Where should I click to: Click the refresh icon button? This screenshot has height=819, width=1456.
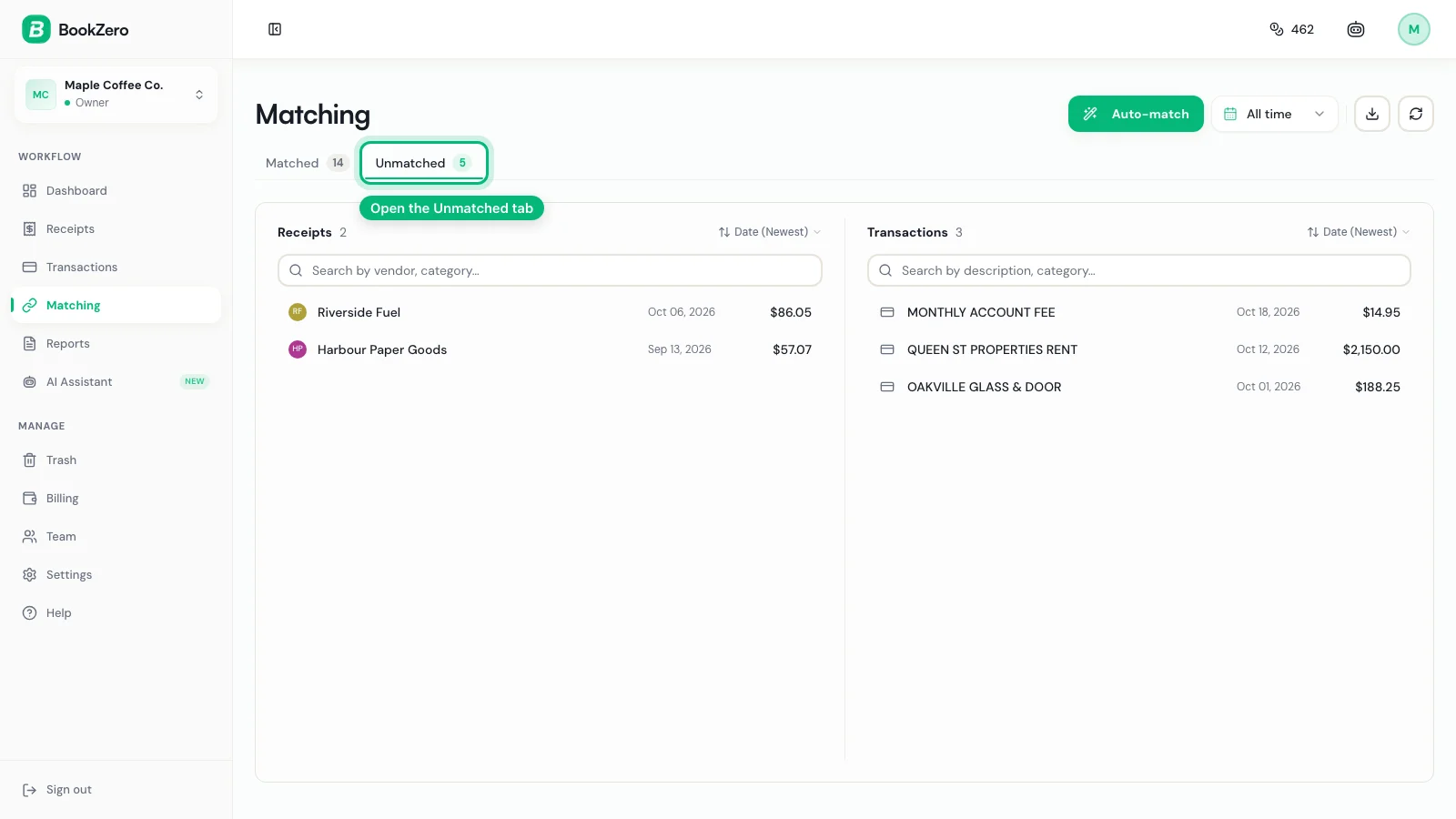(1416, 114)
